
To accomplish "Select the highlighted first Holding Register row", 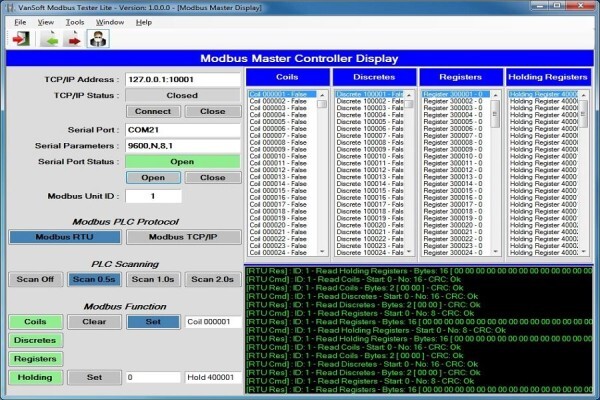I will [543, 94].
